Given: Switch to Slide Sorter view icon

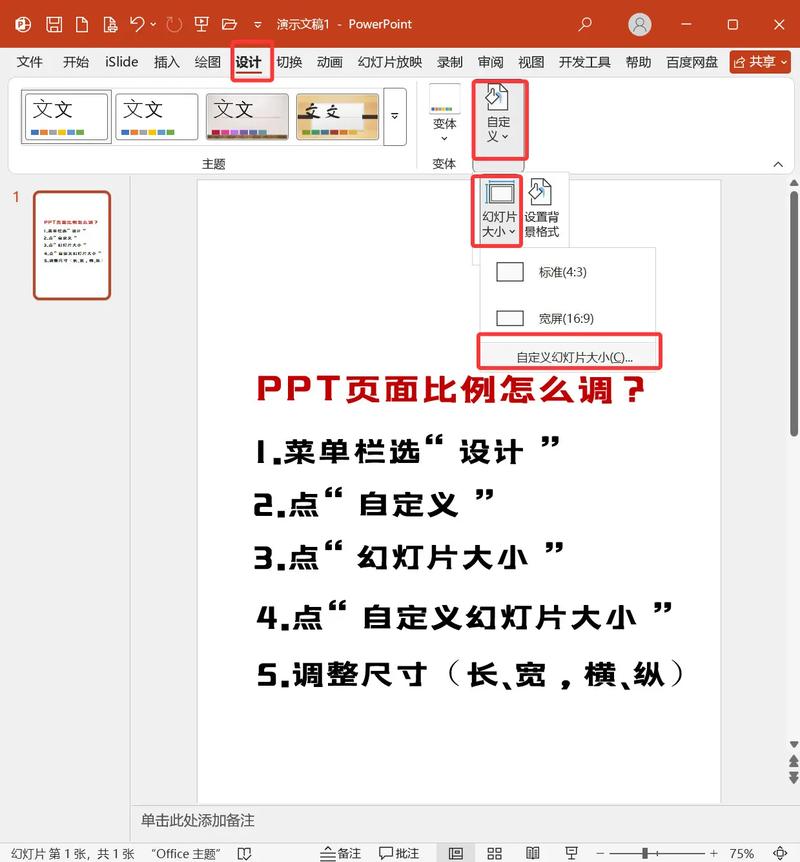Looking at the screenshot, I should (494, 853).
